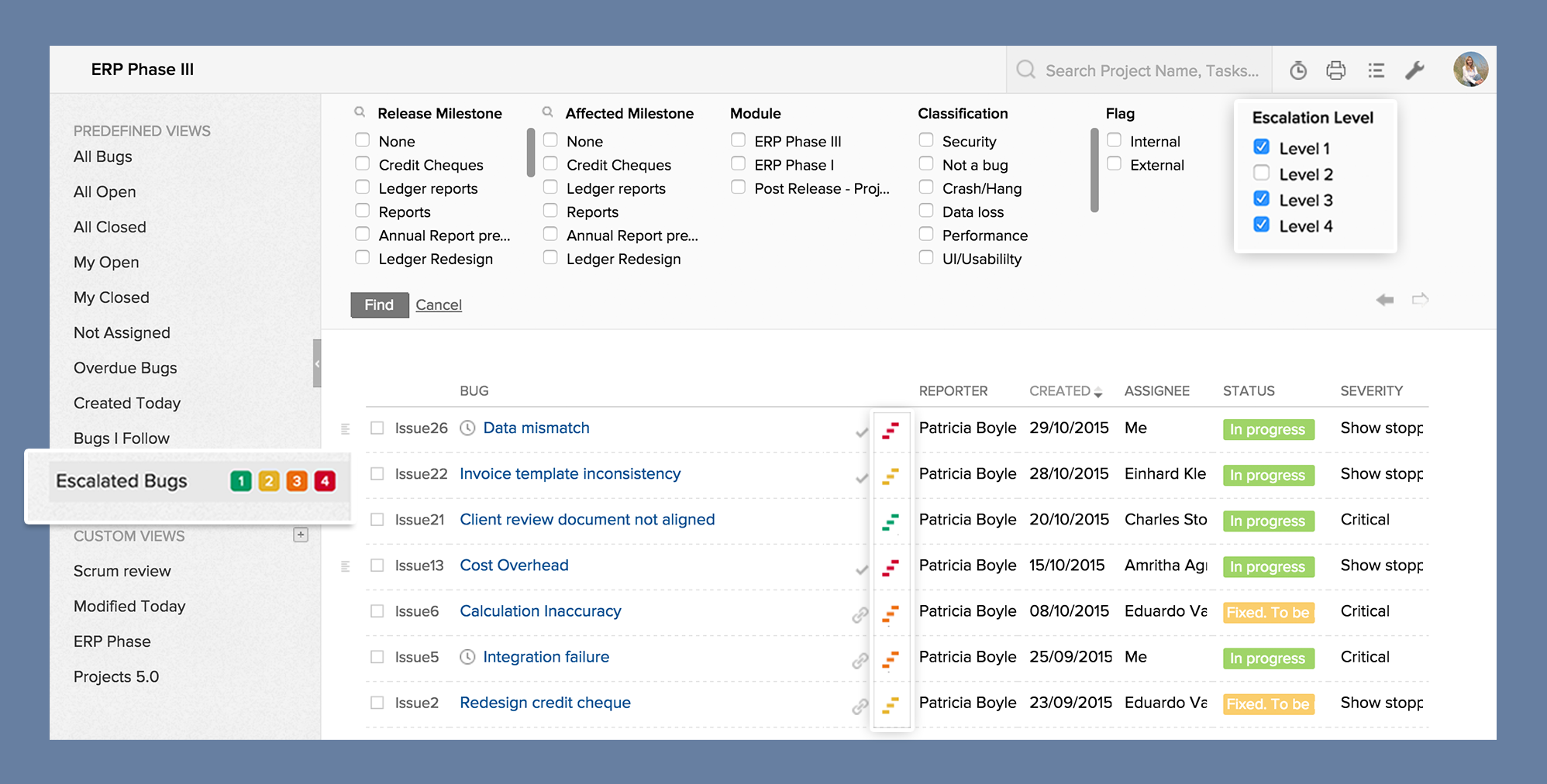Enable the Level 2 escalation checkbox

(1263, 174)
